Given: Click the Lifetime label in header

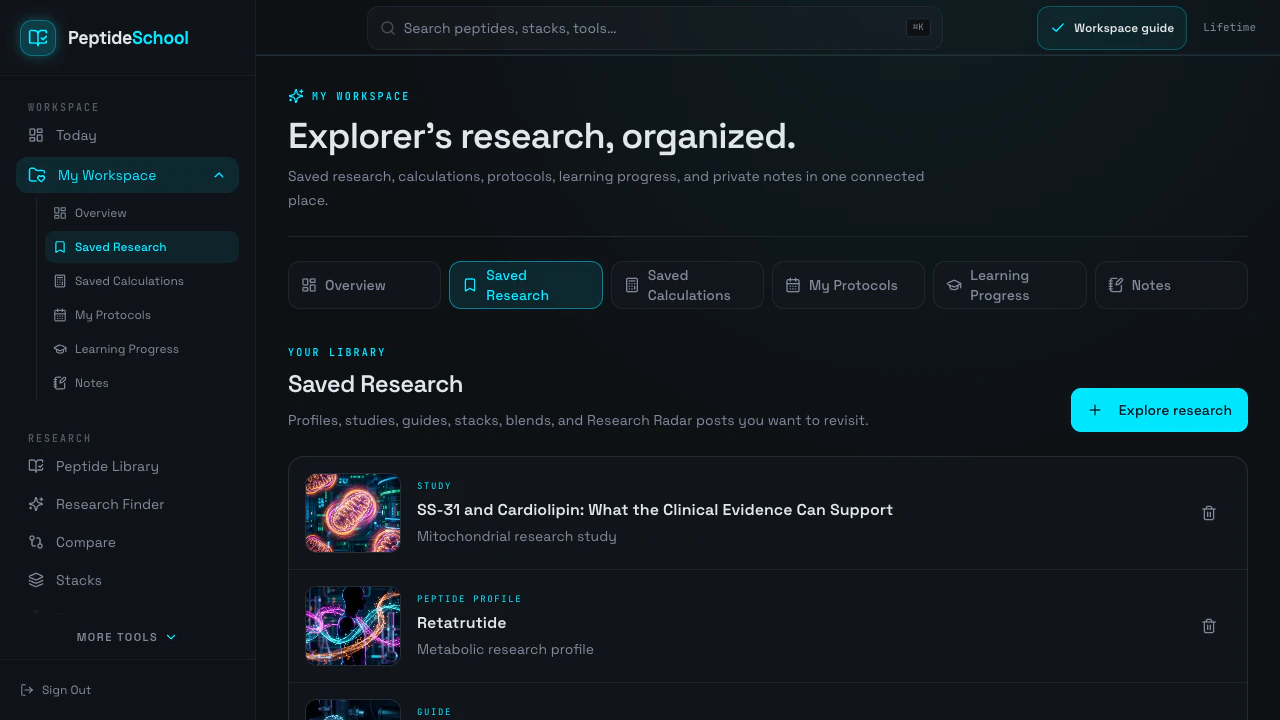Looking at the screenshot, I should 1229,28.
